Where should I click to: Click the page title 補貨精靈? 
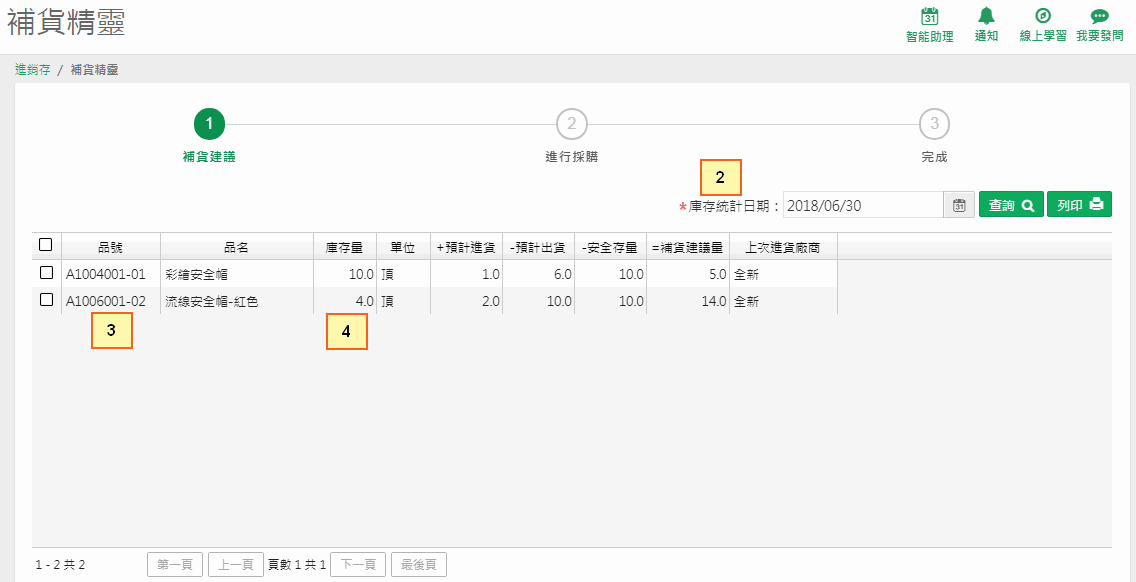(67, 23)
